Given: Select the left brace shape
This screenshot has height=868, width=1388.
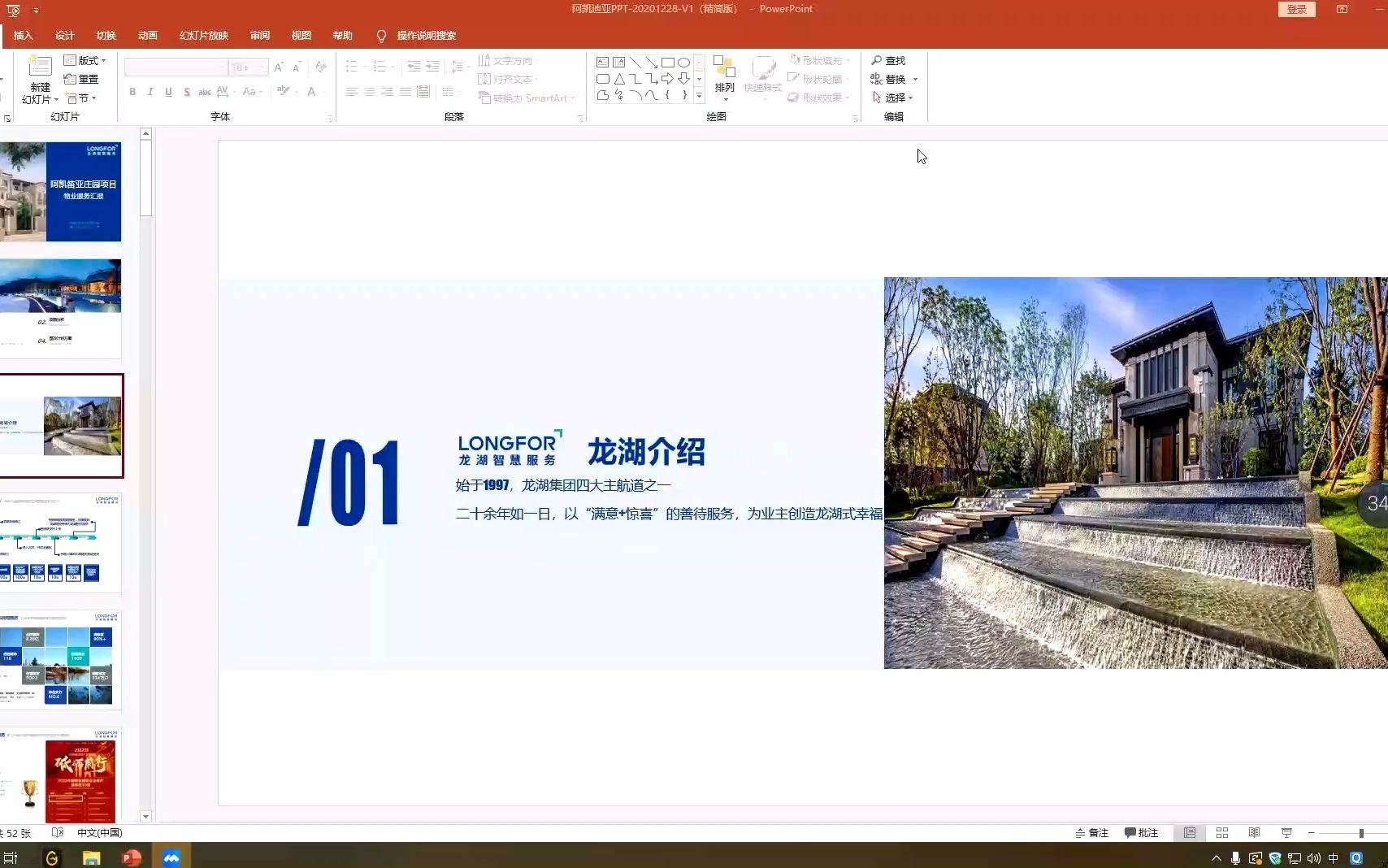Looking at the screenshot, I should (667, 95).
